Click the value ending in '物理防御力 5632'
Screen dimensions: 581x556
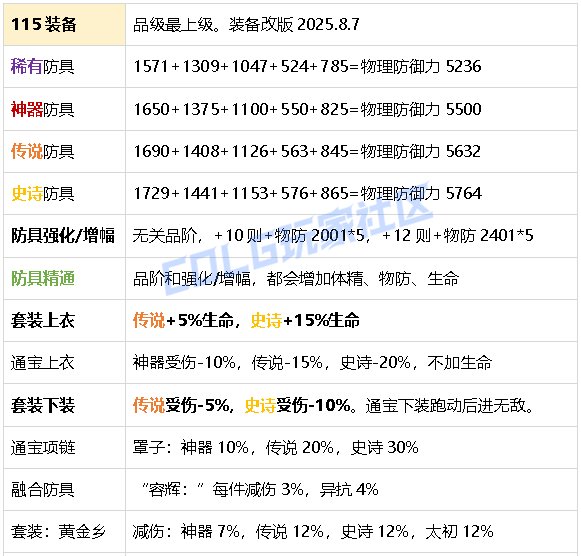(307, 152)
